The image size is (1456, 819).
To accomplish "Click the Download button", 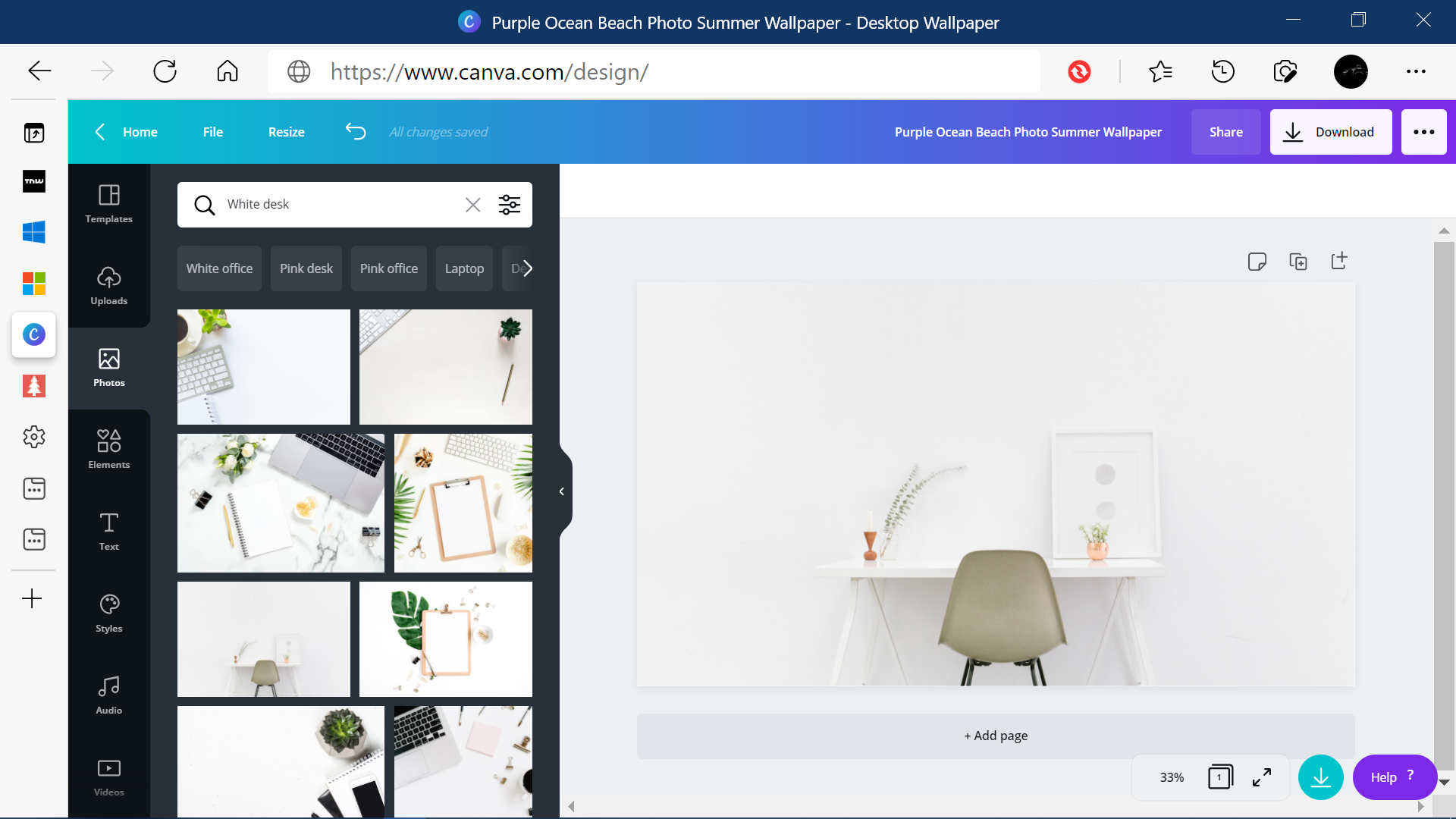I will tap(1331, 132).
